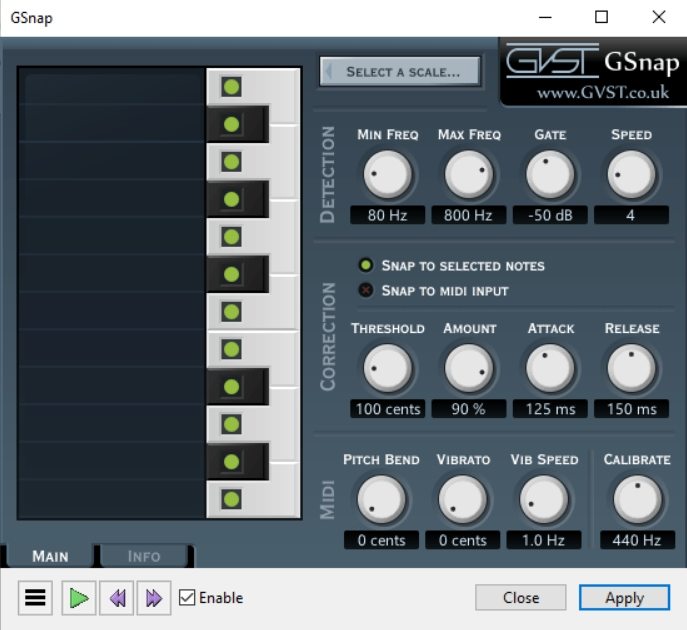Click the Speed knob
Viewport: 687px width, 630px height.
pos(631,174)
